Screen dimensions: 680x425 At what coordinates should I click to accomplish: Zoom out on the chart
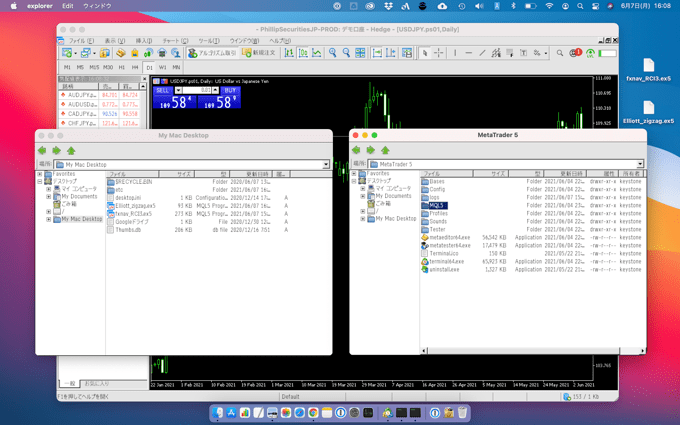pyautogui.click(x=346, y=53)
